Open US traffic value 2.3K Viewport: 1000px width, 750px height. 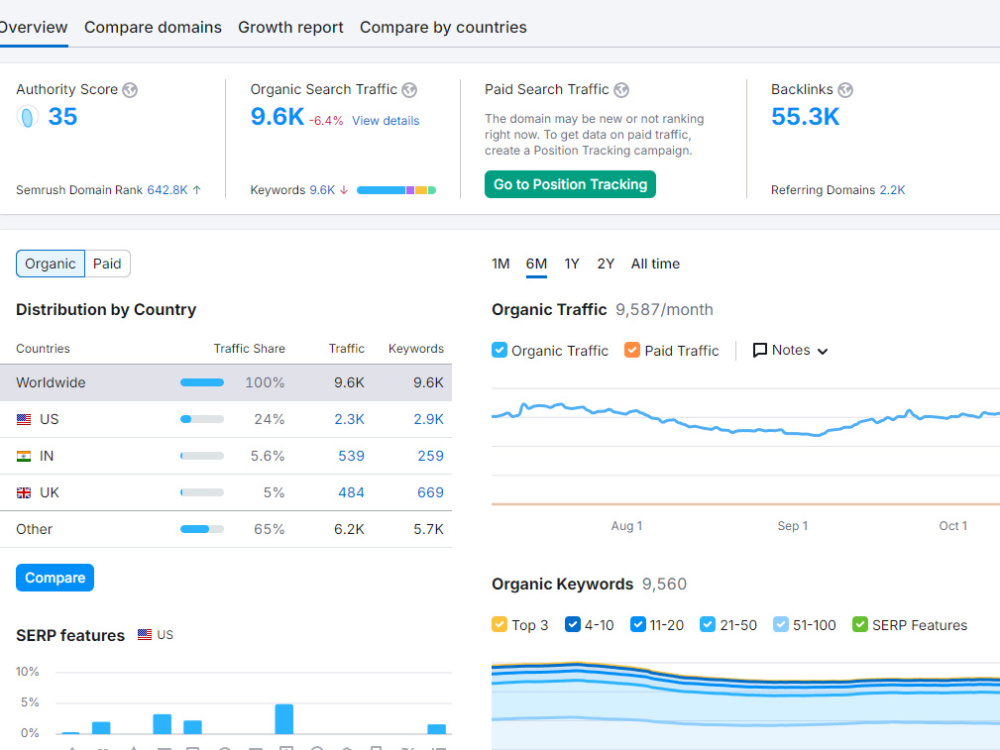point(349,420)
